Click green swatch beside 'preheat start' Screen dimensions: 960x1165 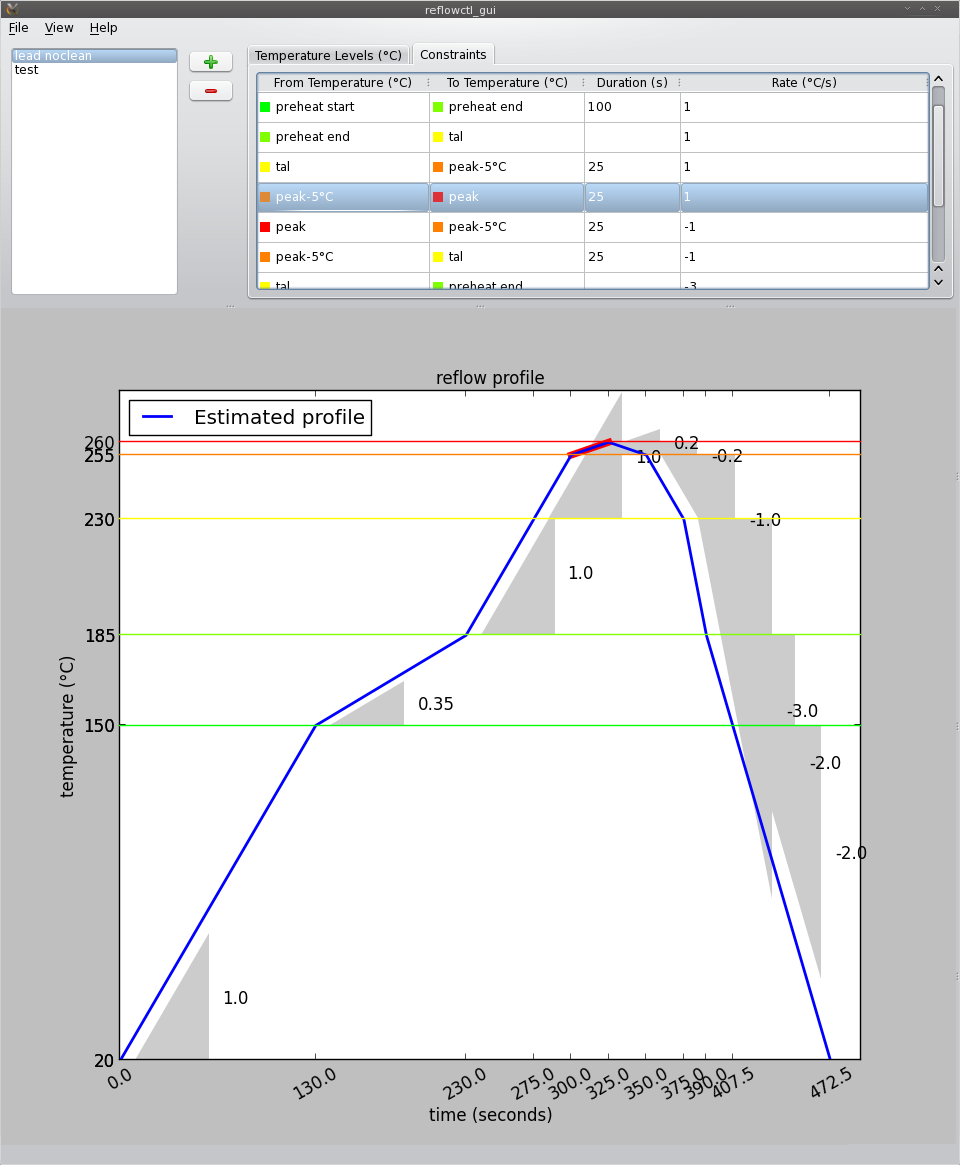click(x=265, y=107)
